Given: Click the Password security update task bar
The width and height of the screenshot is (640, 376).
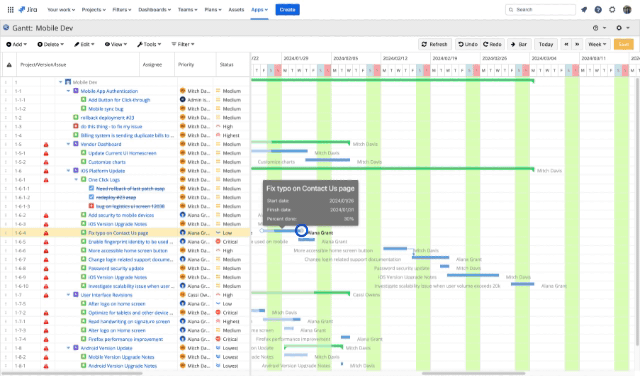Looking at the screenshot, I should (x=444, y=266).
